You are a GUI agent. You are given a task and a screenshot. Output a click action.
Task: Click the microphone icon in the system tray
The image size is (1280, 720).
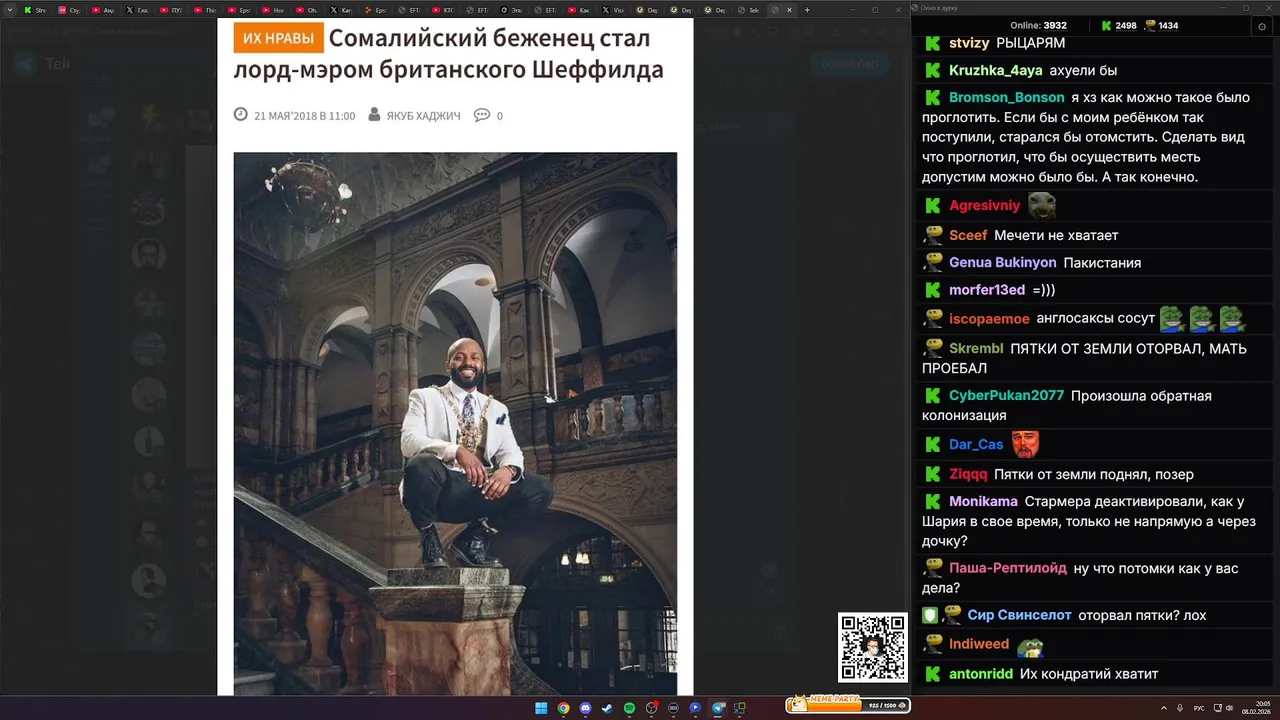click(1180, 708)
